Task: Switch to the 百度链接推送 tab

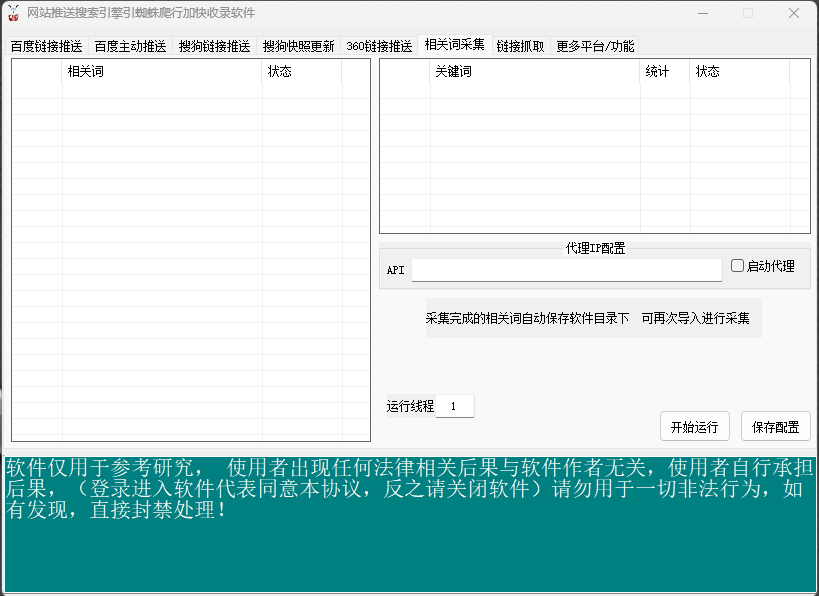Action: [46, 46]
